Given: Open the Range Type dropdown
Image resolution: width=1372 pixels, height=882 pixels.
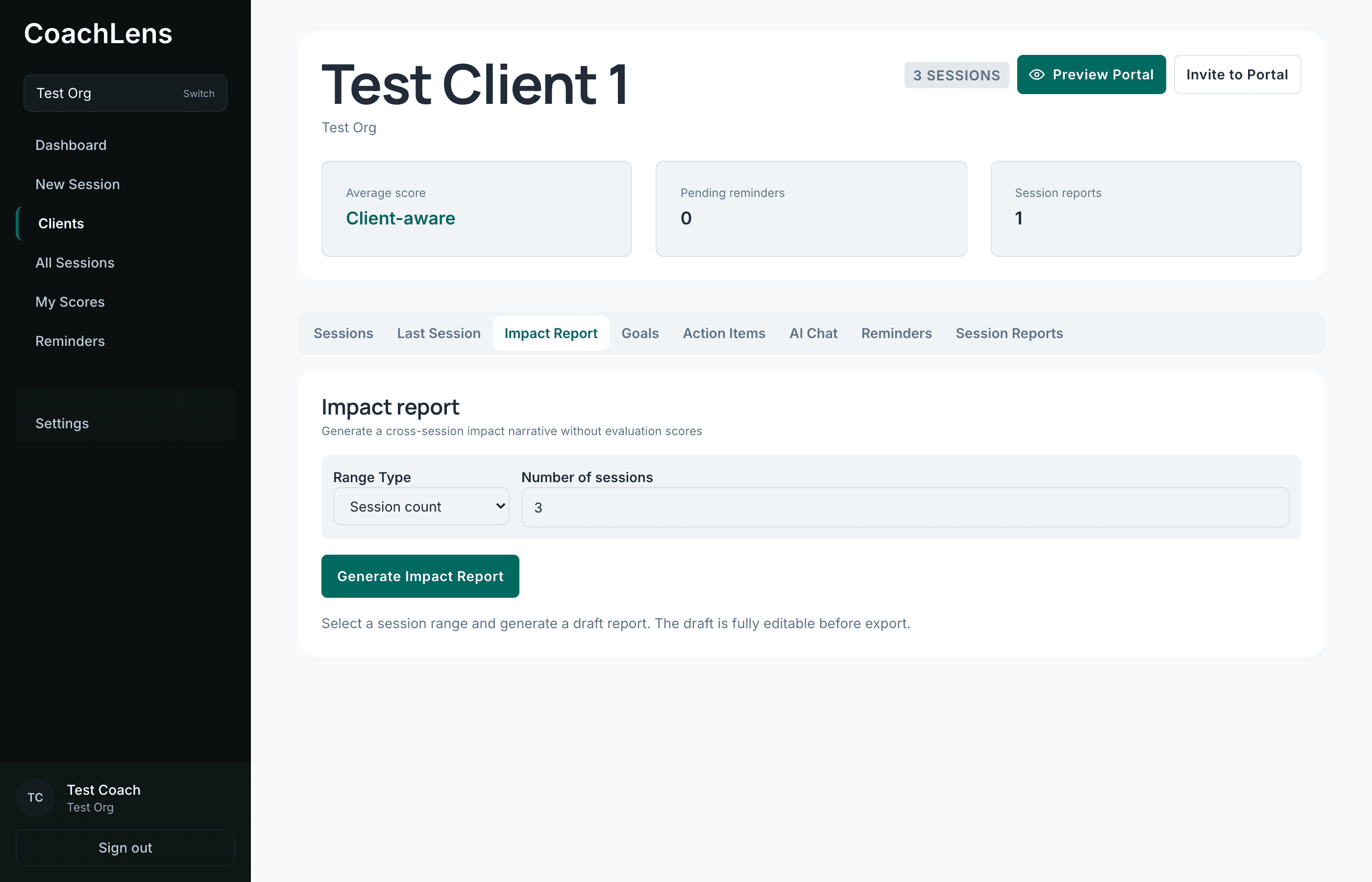Looking at the screenshot, I should coord(421,506).
